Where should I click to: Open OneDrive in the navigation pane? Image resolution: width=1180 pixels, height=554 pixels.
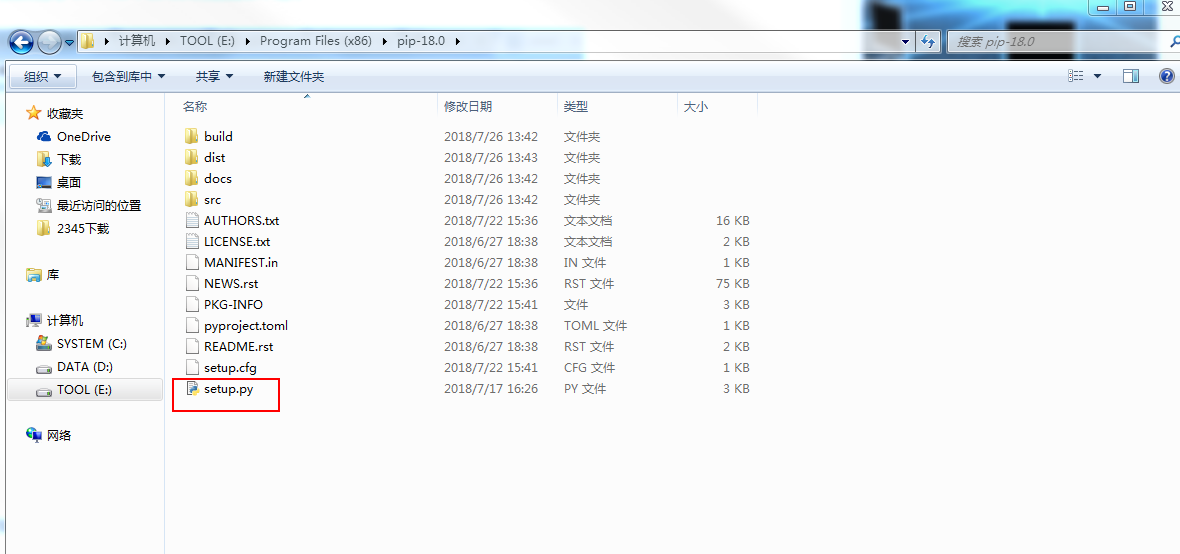[x=84, y=136]
